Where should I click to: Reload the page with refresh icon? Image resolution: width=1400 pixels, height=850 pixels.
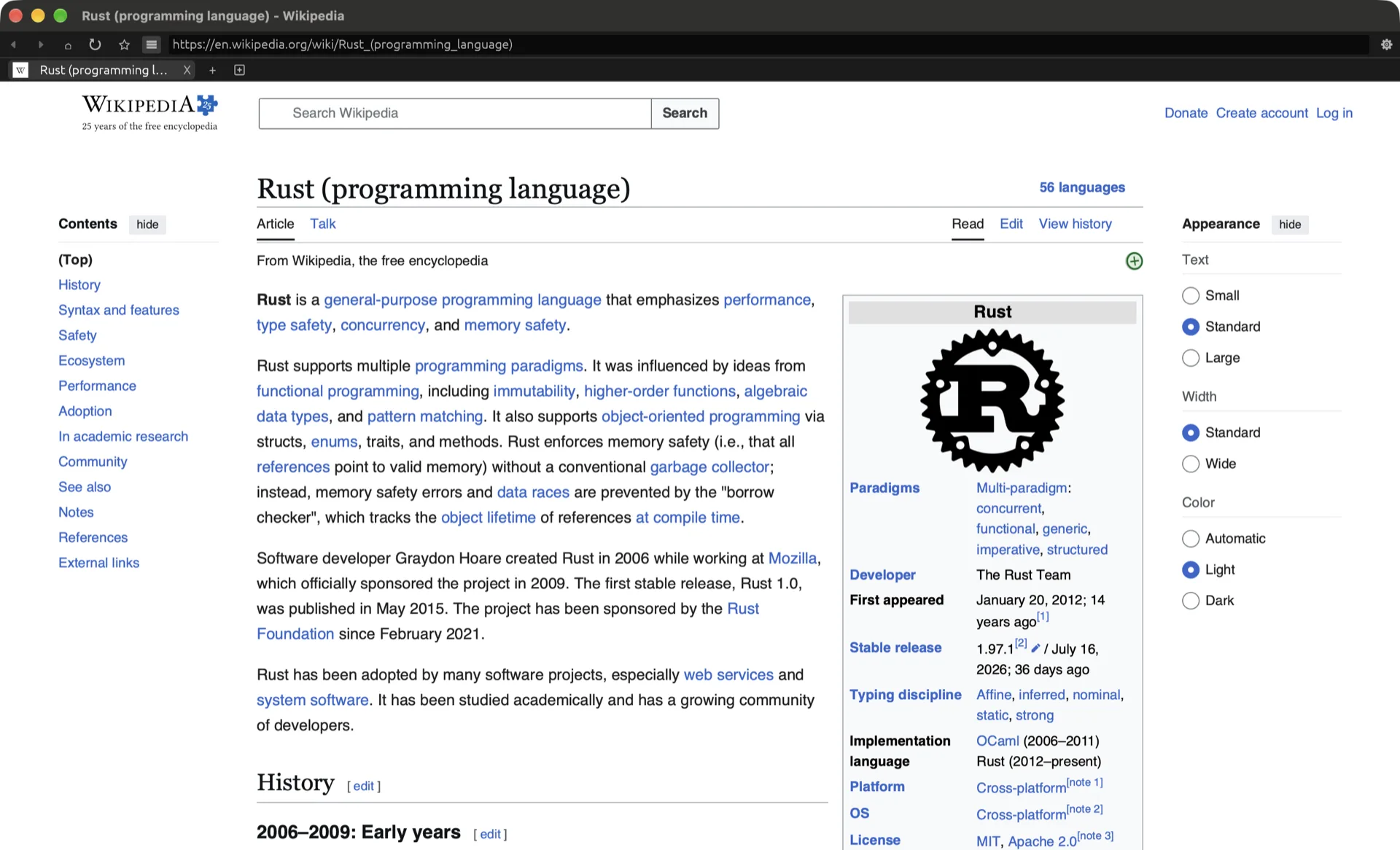[95, 44]
